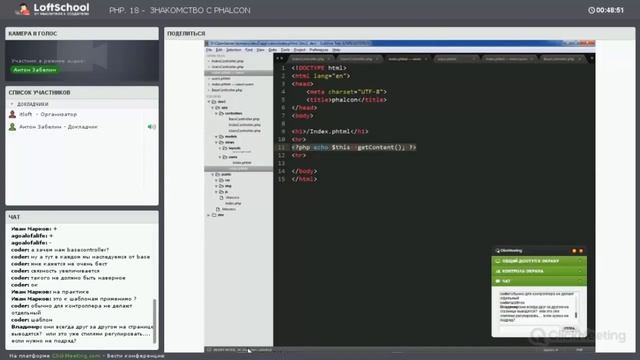The height and width of the screenshot is (360, 640).
Task: Click the public folder icon
Action: pos(218,174)
